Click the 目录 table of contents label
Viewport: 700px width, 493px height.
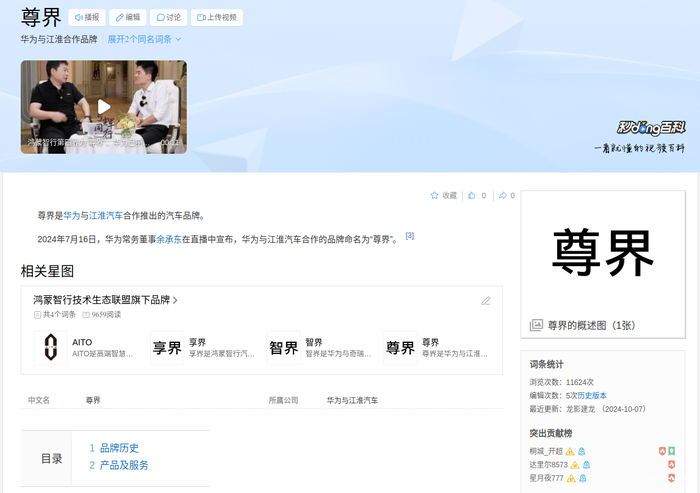point(51,459)
